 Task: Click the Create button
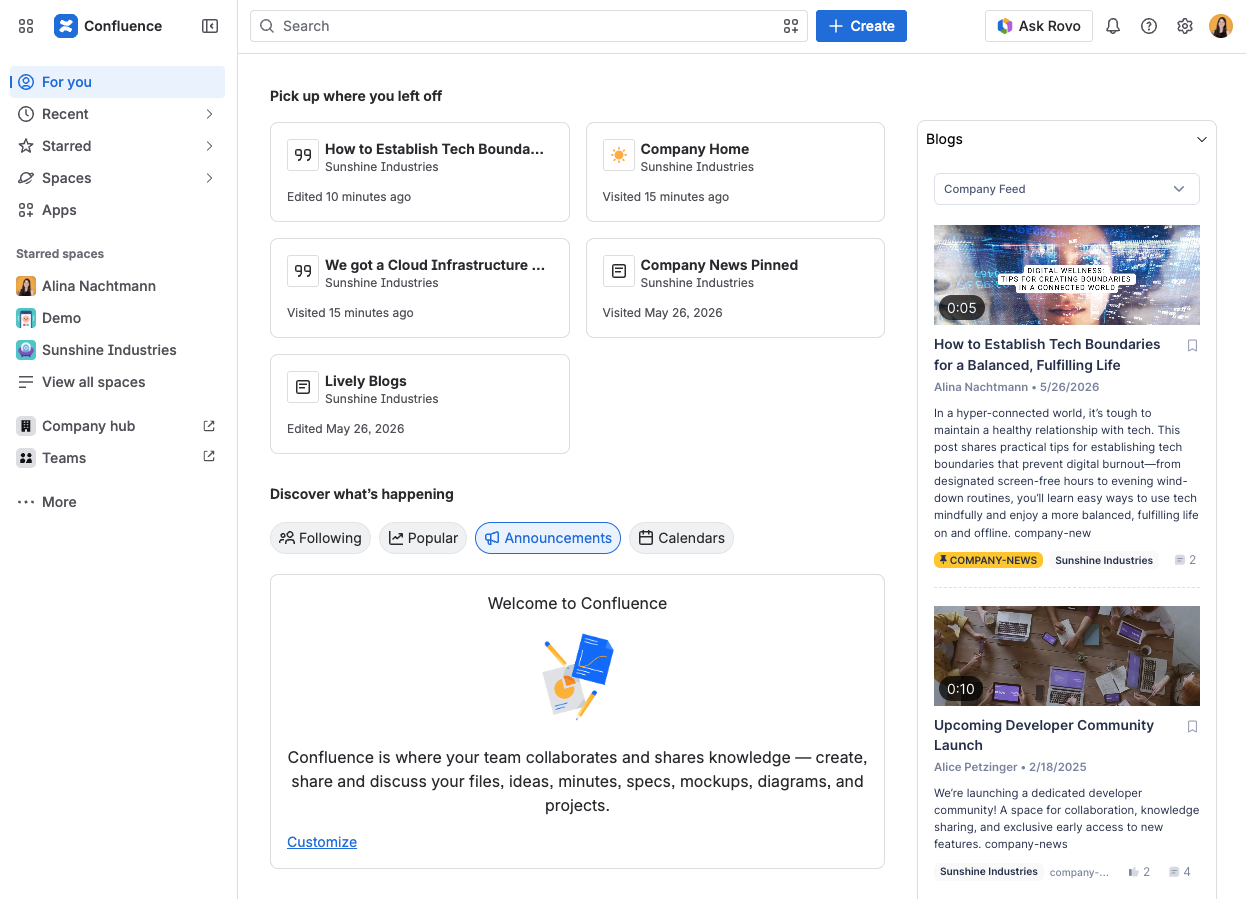pos(861,26)
